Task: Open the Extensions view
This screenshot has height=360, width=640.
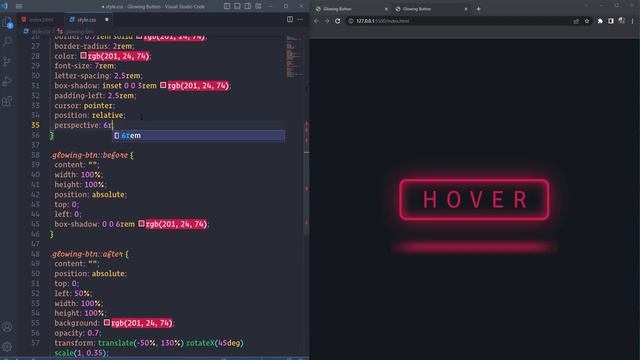Action: [x=7, y=101]
